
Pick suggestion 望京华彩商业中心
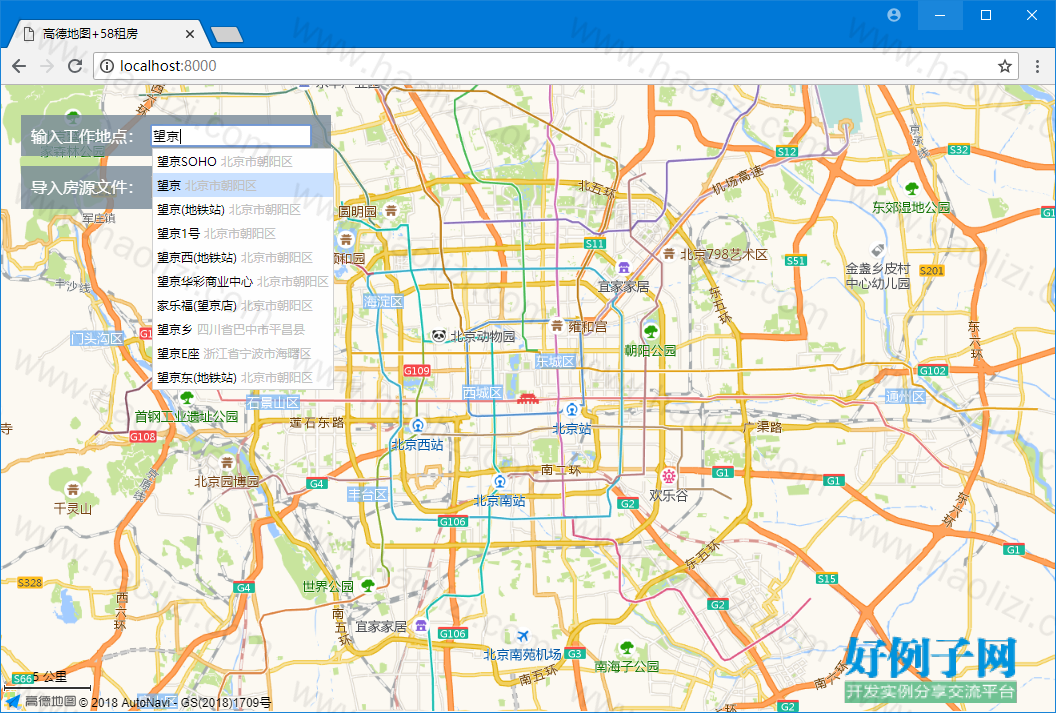pyautogui.click(x=243, y=281)
